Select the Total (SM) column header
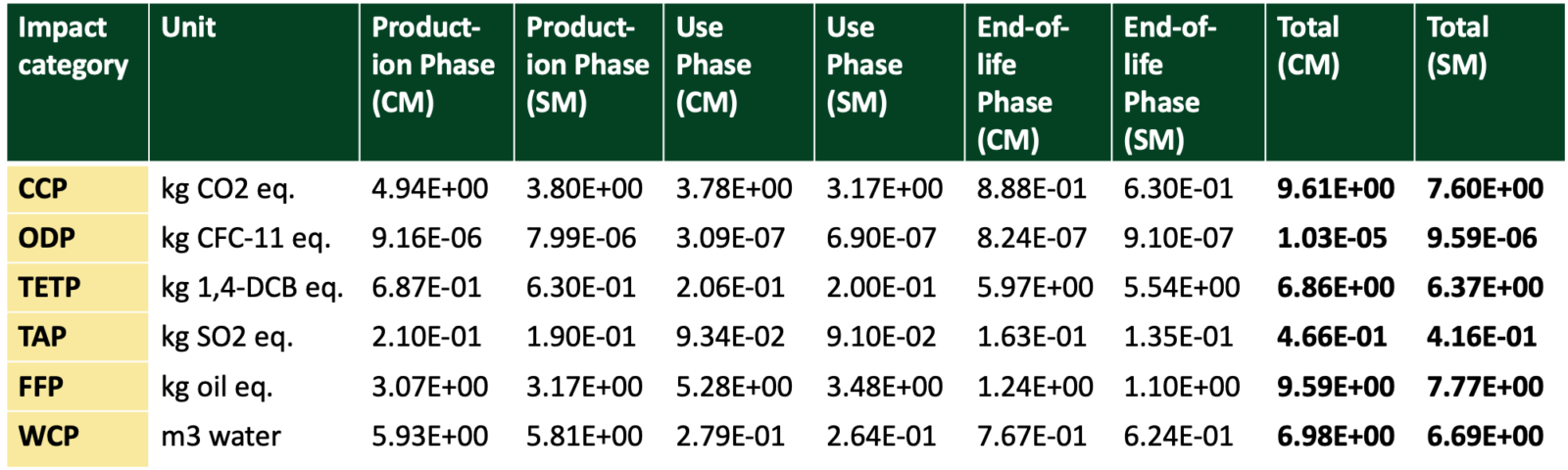This screenshot has width=1568, height=470. [x=1457, y=46]
